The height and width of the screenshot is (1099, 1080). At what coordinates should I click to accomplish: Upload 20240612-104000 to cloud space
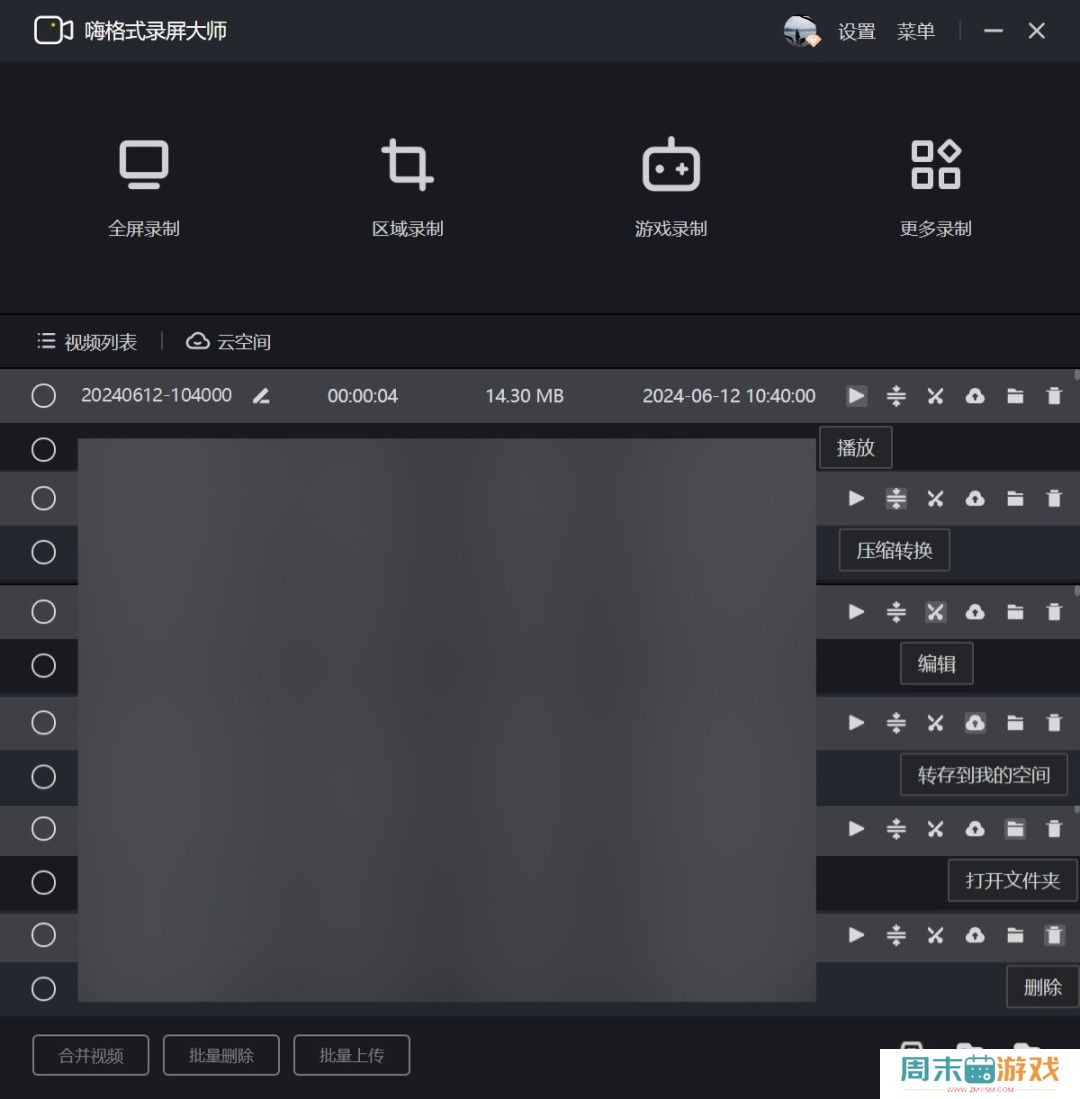click(975, 396)
